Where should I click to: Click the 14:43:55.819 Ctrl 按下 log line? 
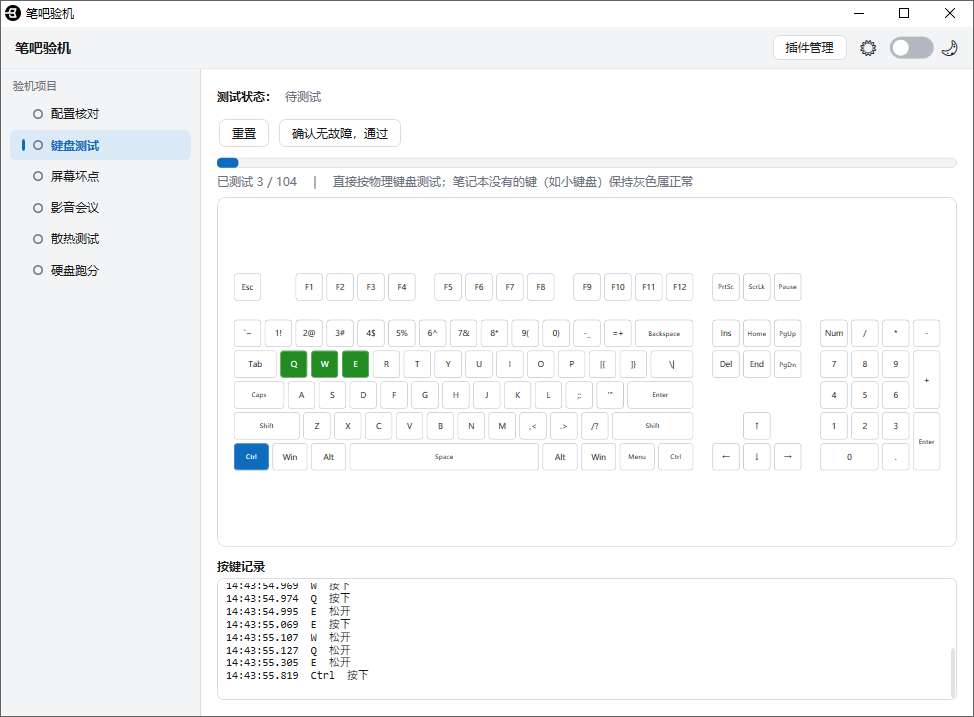297,675
